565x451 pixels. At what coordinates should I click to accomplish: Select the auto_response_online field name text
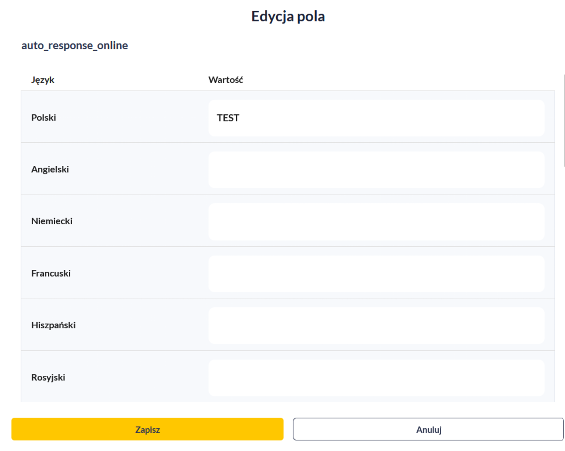click(x=75, y=45)
